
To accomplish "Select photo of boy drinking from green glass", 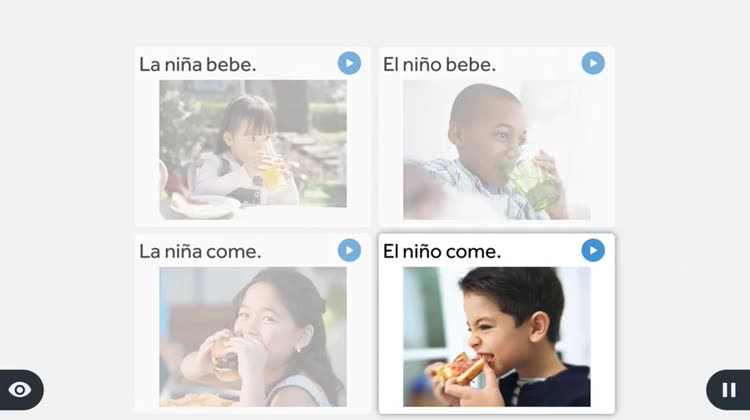I will click(x=496, y=150).
